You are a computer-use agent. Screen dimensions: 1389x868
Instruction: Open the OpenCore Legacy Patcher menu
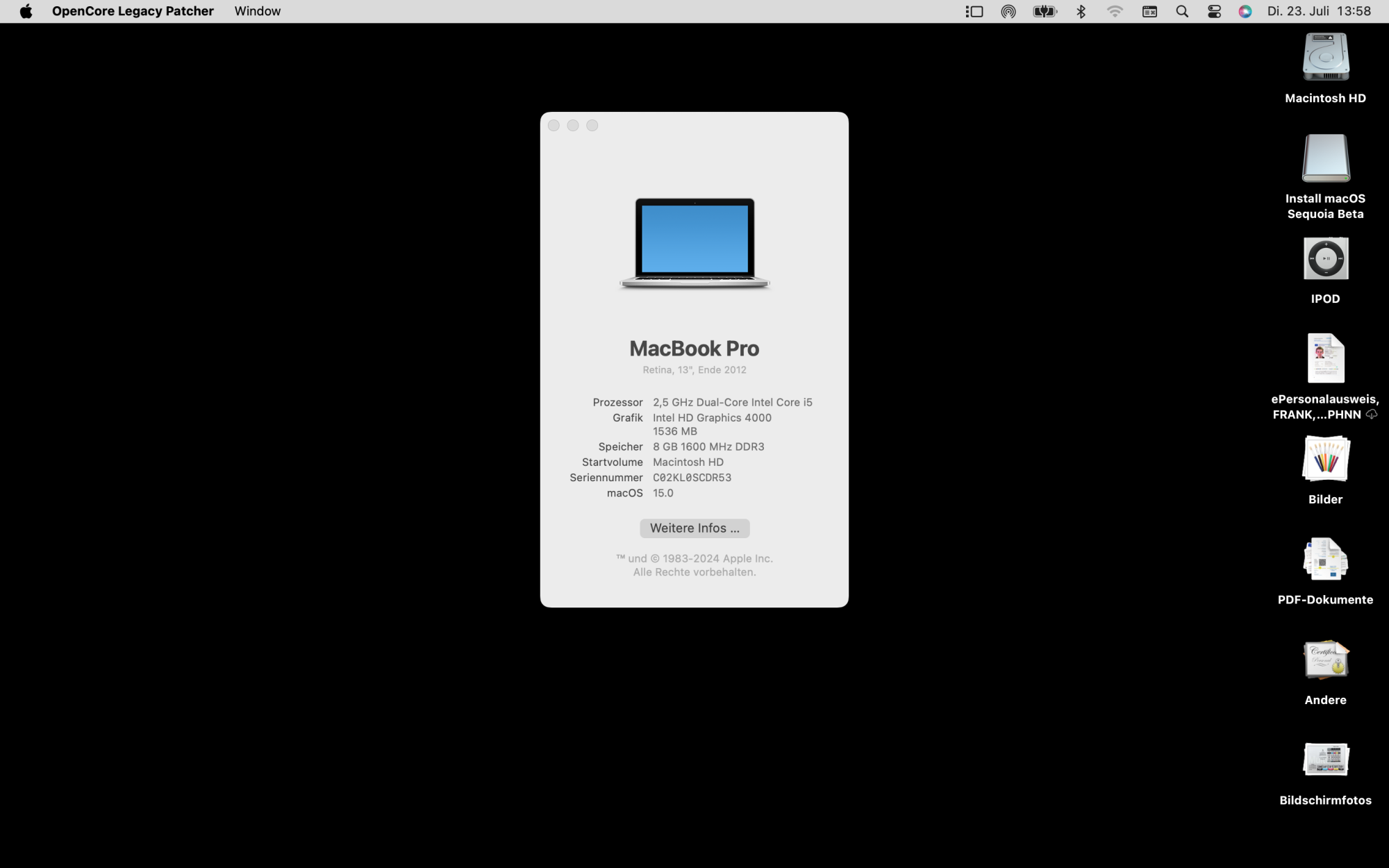(133, 11)
